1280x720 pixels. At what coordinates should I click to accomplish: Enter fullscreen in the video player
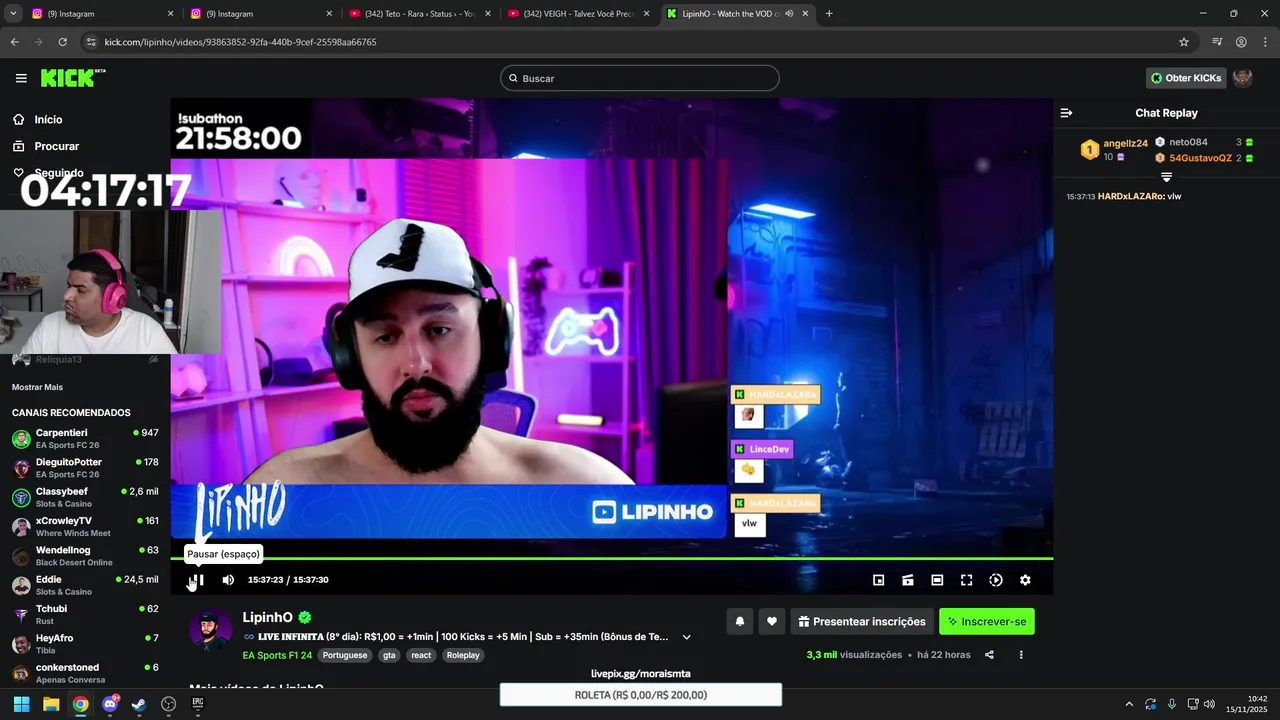(966, 580)
